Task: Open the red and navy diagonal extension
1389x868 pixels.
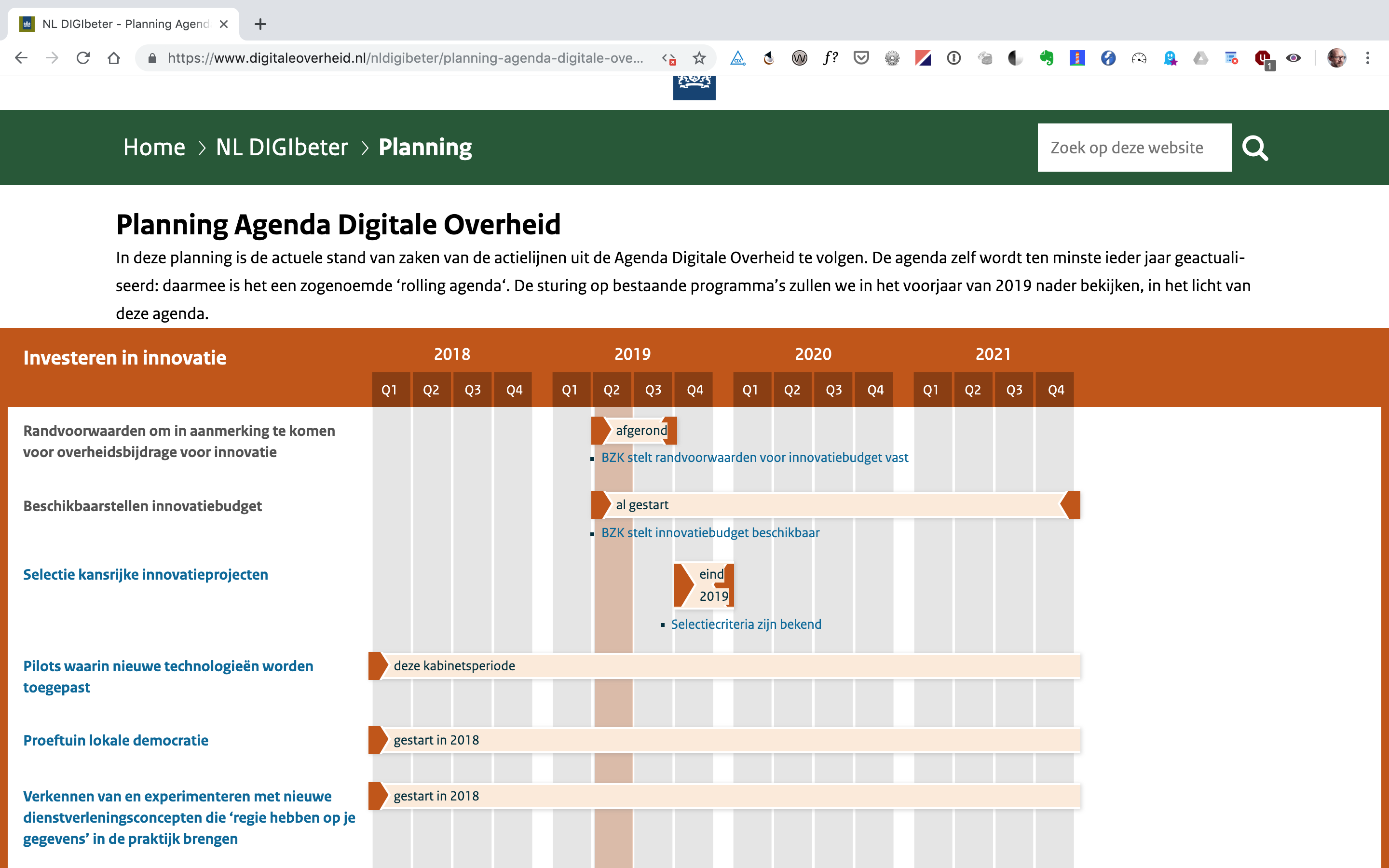Action: click(x=923, y=58)
